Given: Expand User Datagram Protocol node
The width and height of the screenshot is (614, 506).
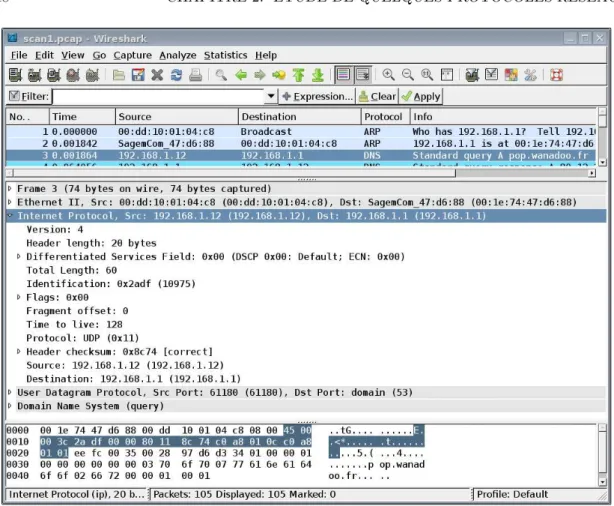Looking at the screenshot, I should pos(10,392).
